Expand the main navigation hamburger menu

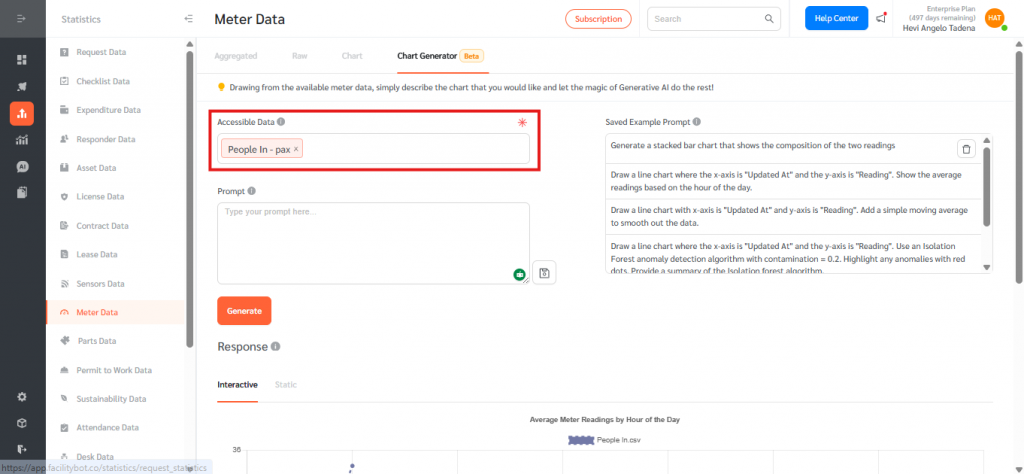pos(22,19)
